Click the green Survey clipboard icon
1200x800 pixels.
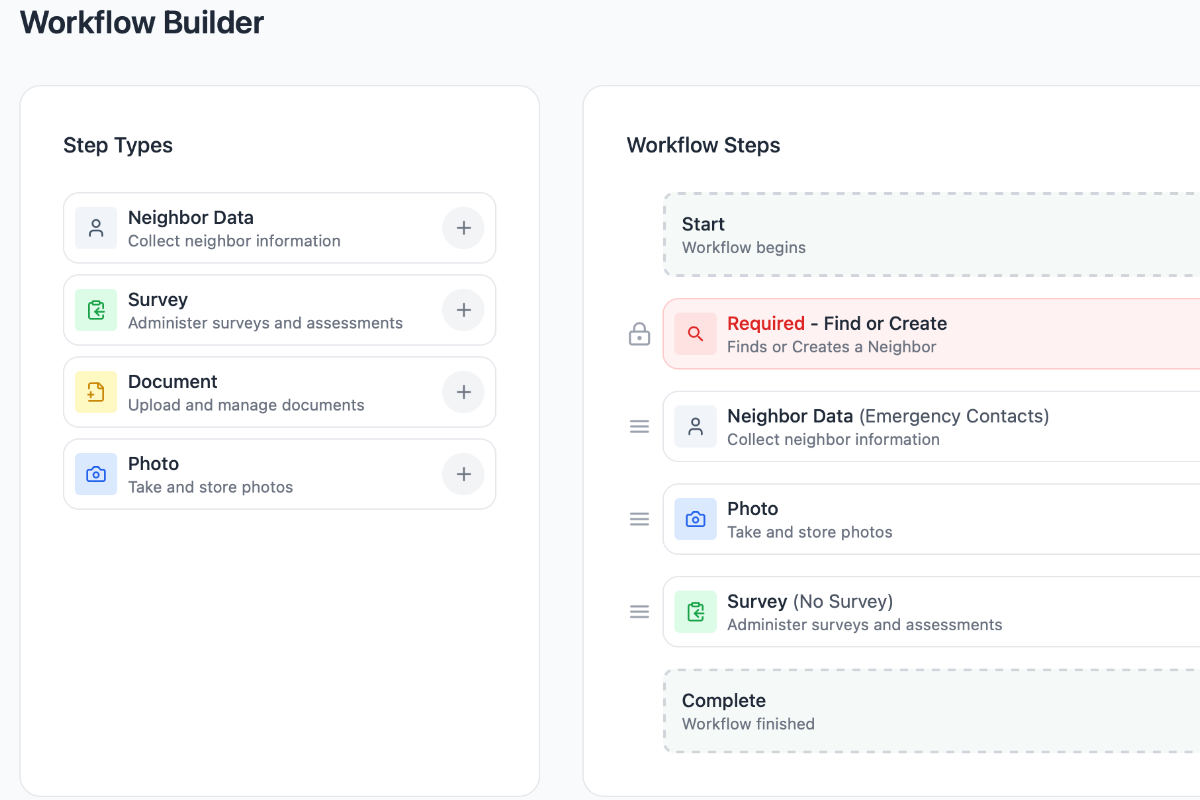tap(95, 310)
